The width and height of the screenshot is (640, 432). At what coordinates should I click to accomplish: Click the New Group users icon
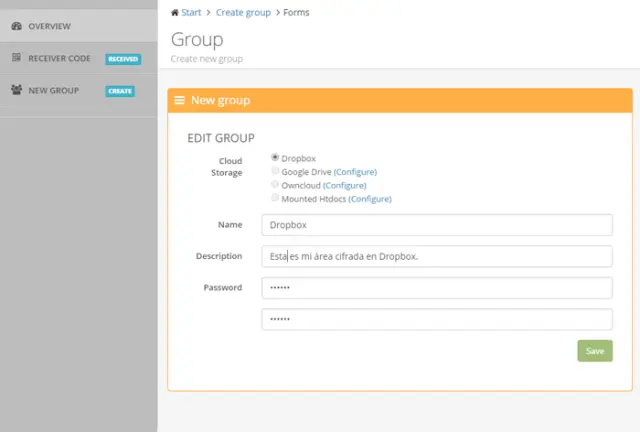[x=16, y=91]
